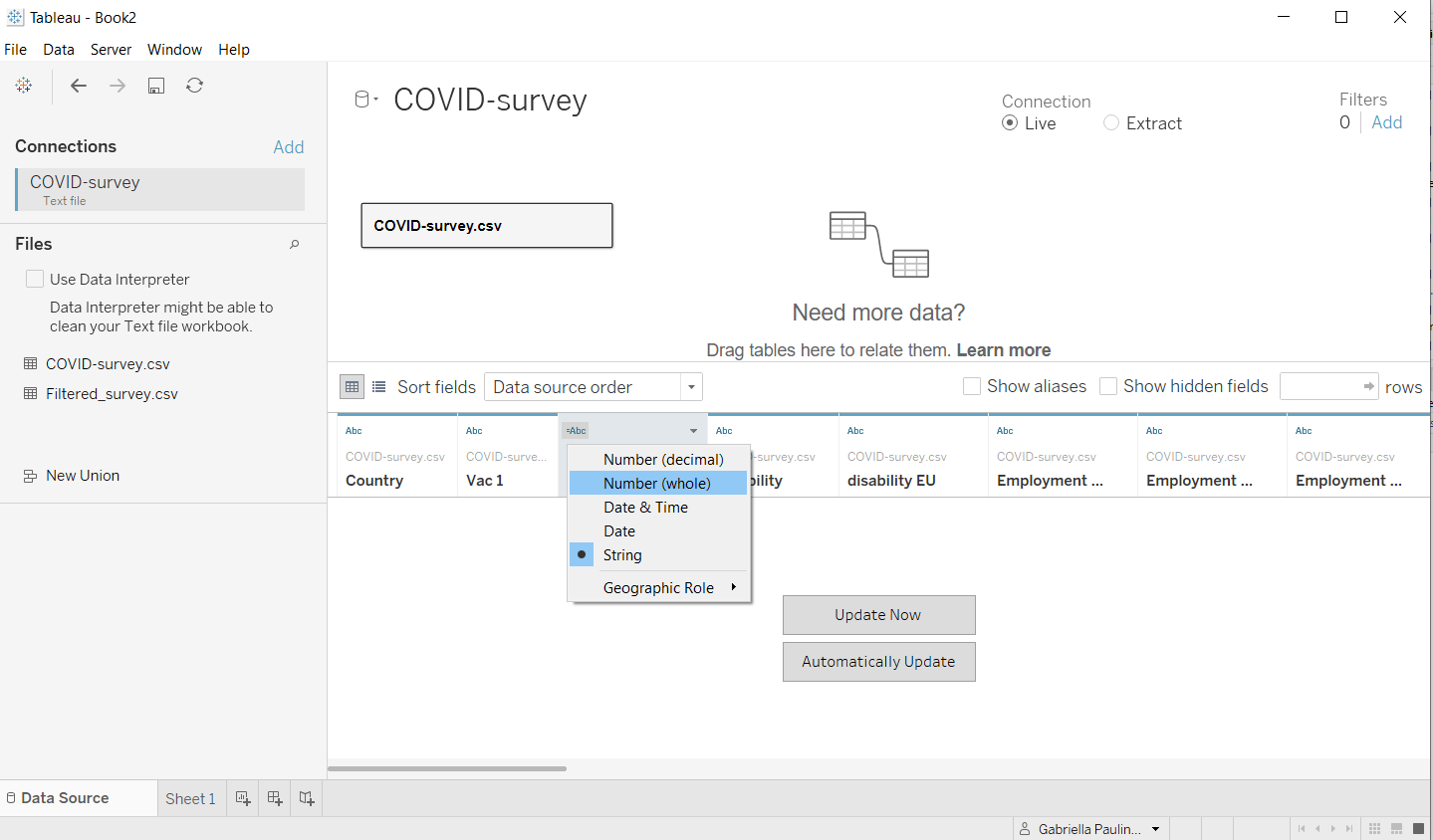Enable the Use Data Interpreter checkbox
The image size is (1433, 840).
[35, 279]
